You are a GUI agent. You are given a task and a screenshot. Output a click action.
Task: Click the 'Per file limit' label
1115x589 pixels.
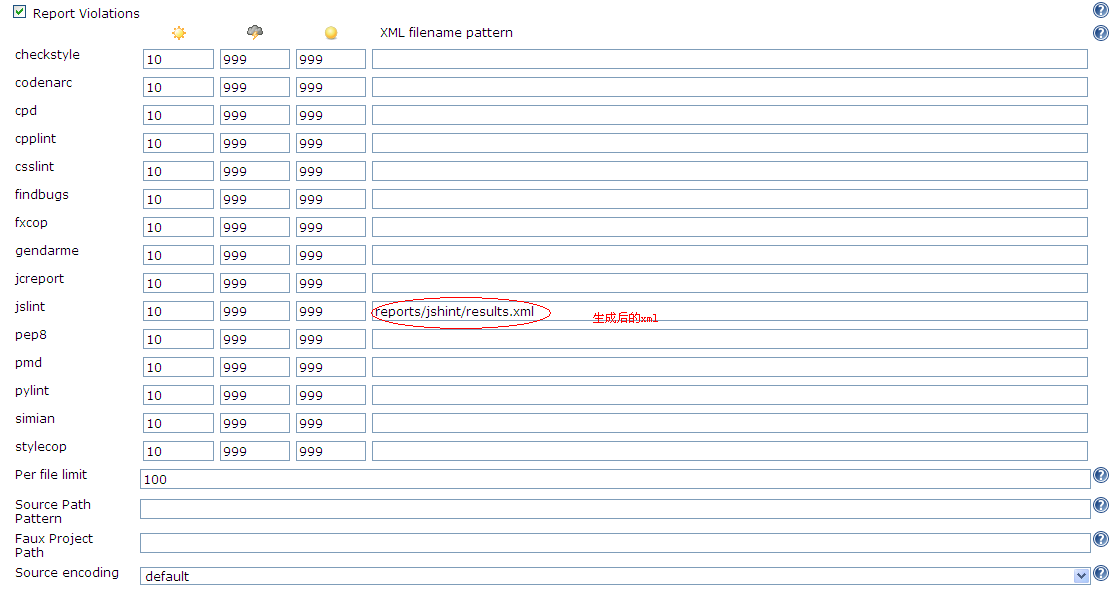pos(51,474)
